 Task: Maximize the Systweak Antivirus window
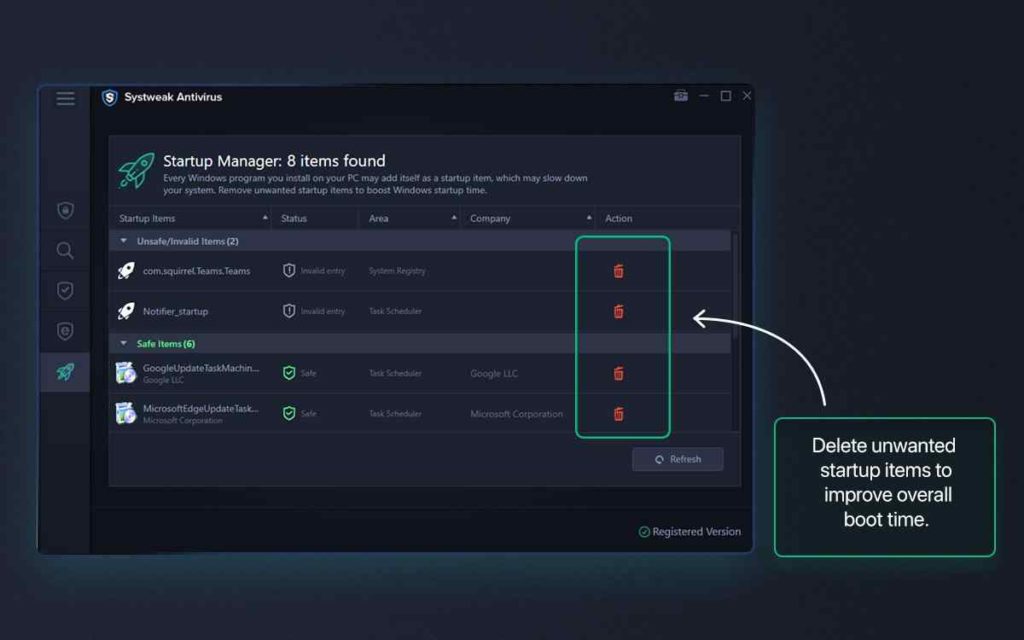point(726,96)
